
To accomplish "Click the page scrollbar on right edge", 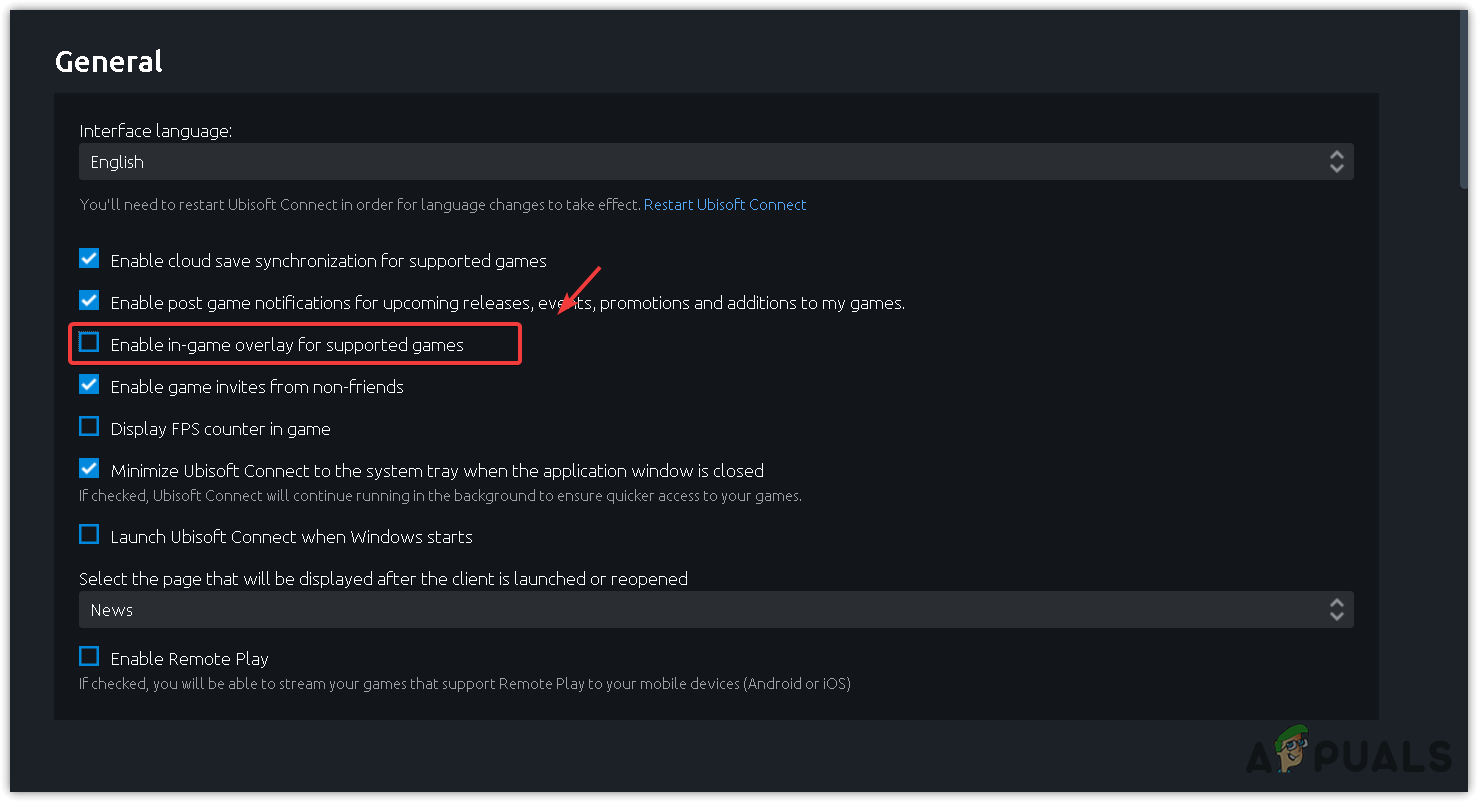I will point(1465,100).
